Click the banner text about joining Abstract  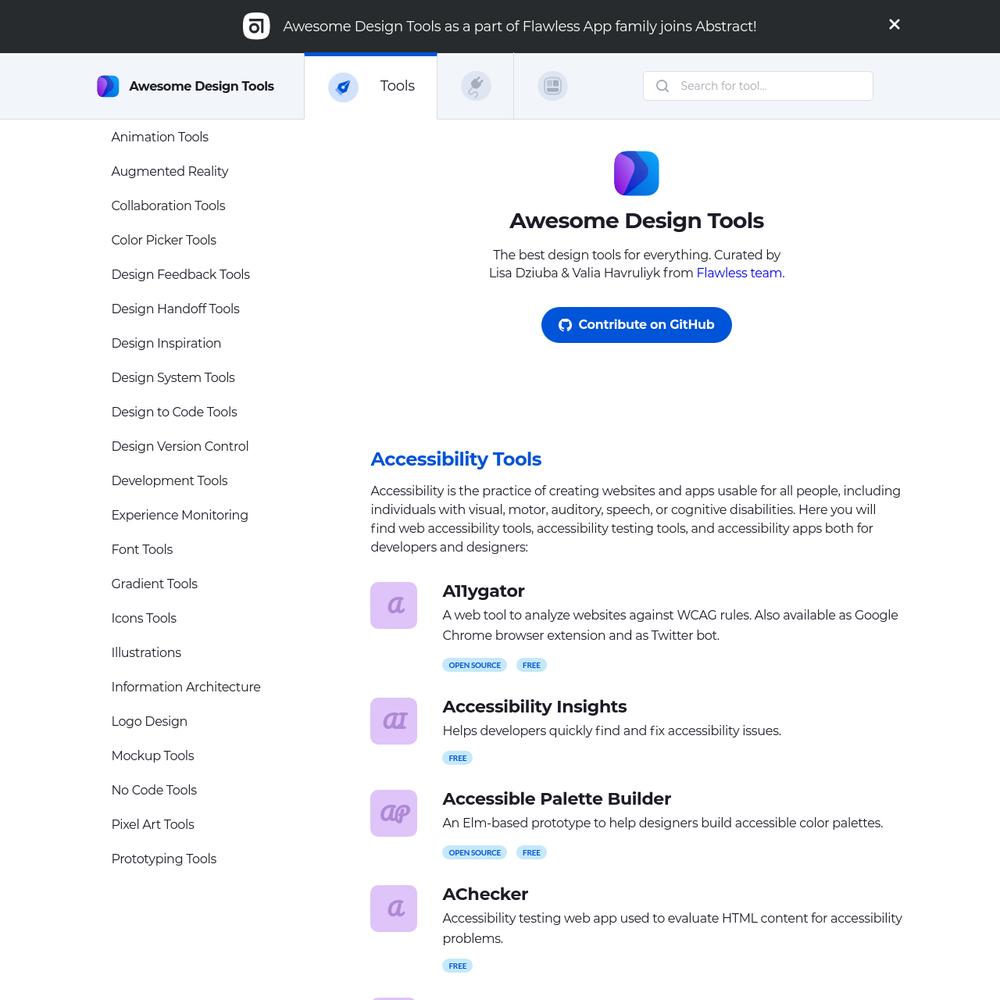(520, 27)
